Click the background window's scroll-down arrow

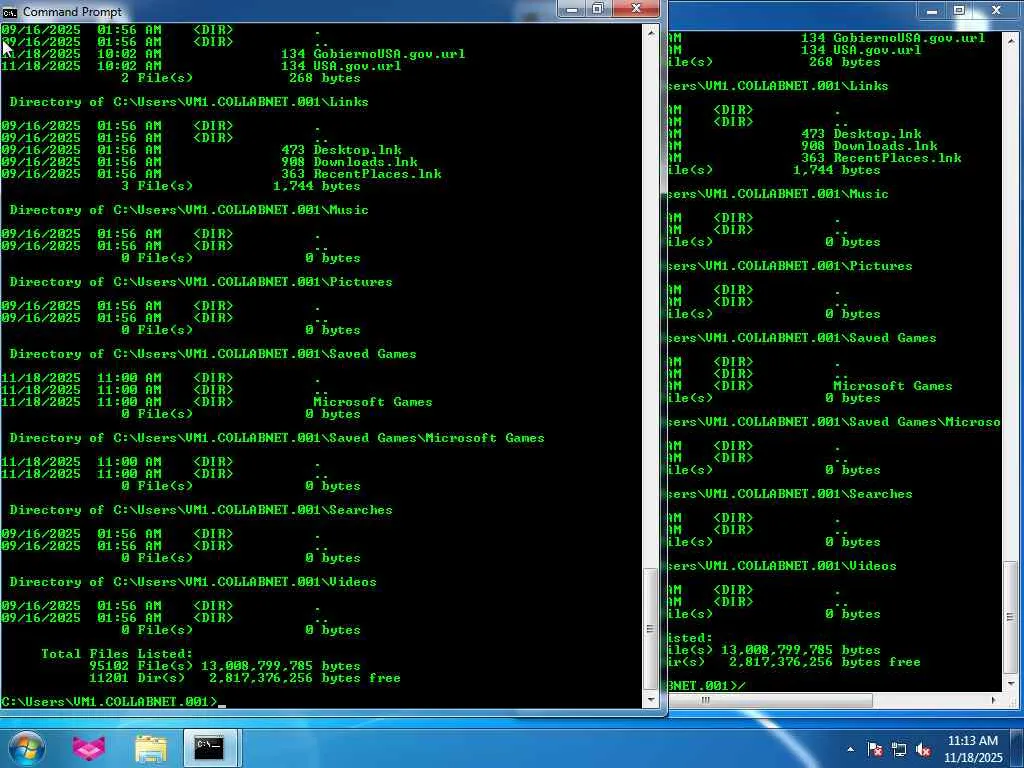pos(1010,682)
